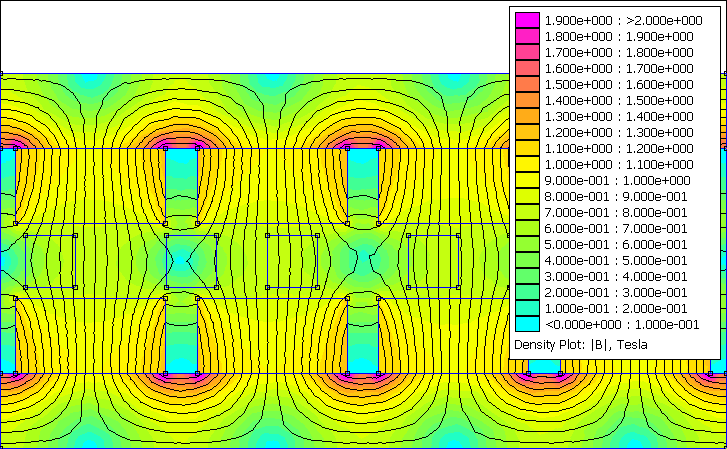Click the cyan swatch for <0.000e+000 : 1.000e-001
Viewport: 727px width, 449px height.
pyautogui.click(x=527, y=324)
